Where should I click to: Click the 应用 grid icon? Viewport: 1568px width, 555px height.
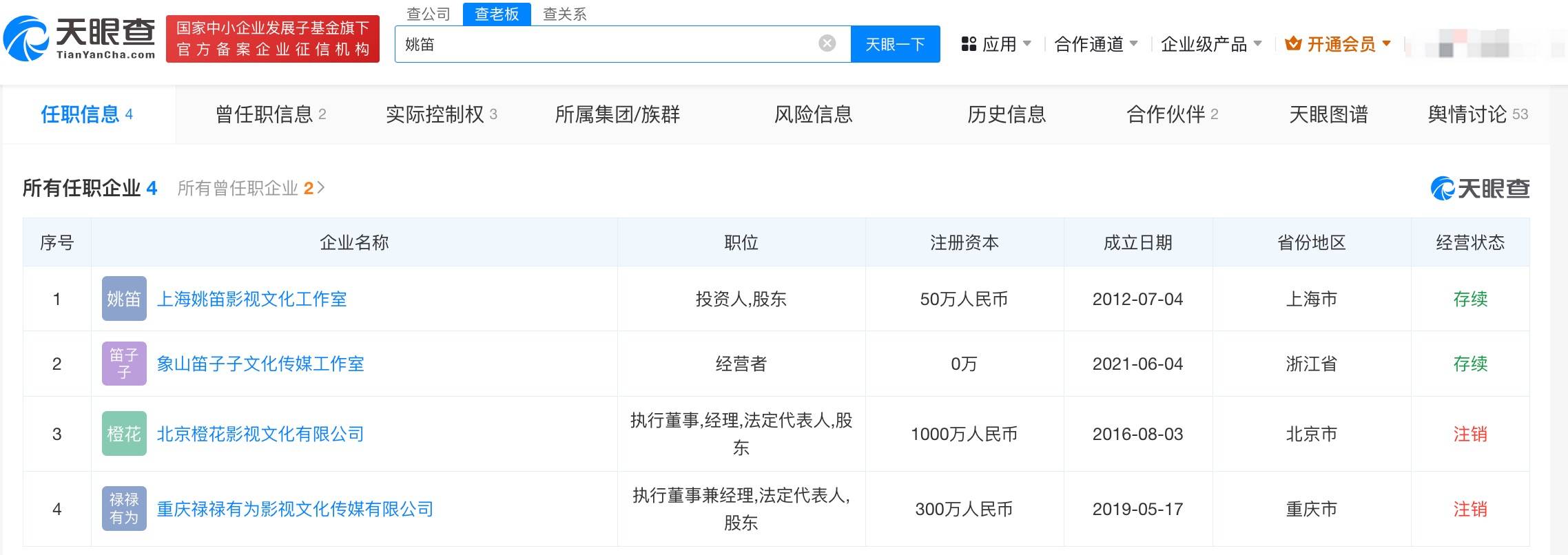tap(969, 44)
